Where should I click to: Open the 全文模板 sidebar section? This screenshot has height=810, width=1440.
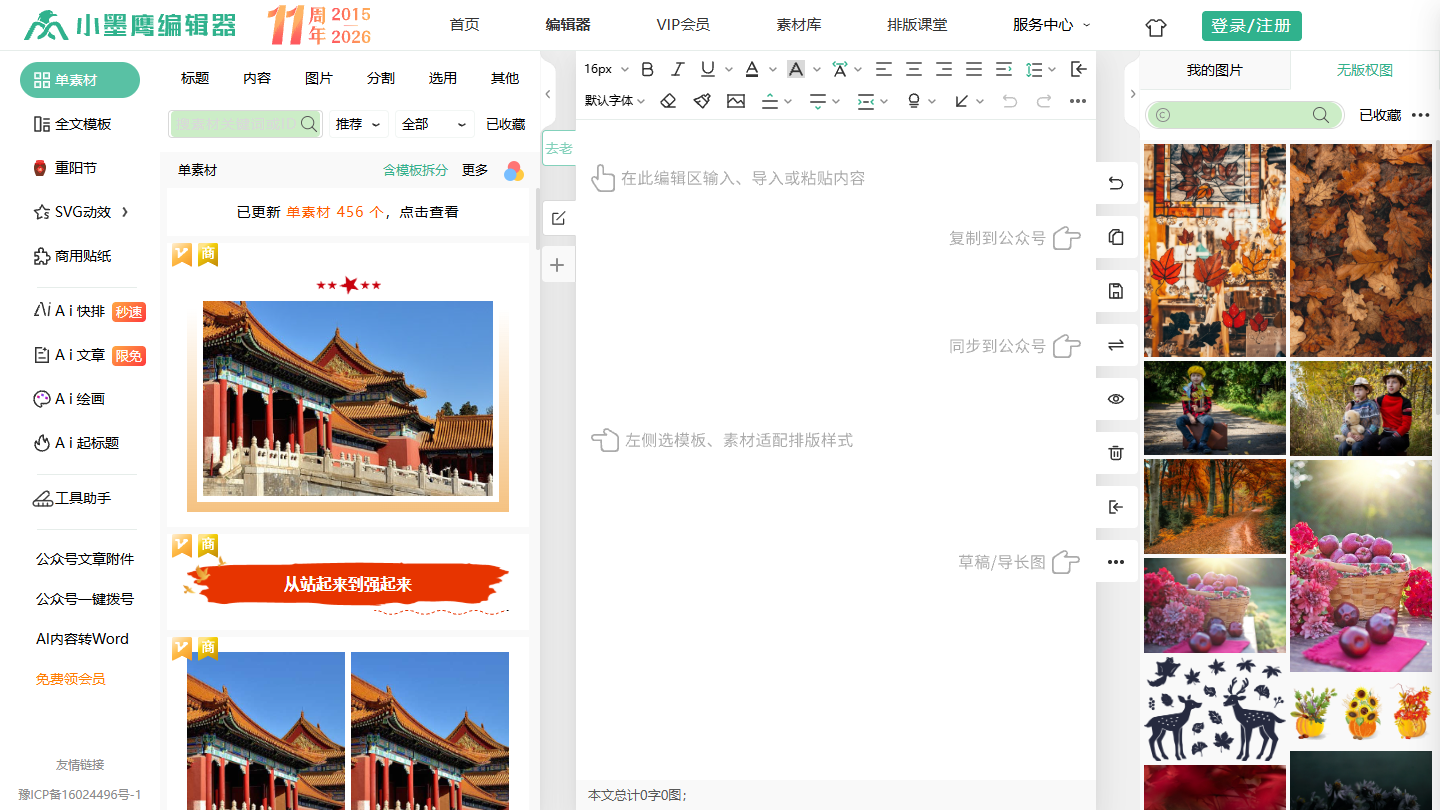point(73,124)
